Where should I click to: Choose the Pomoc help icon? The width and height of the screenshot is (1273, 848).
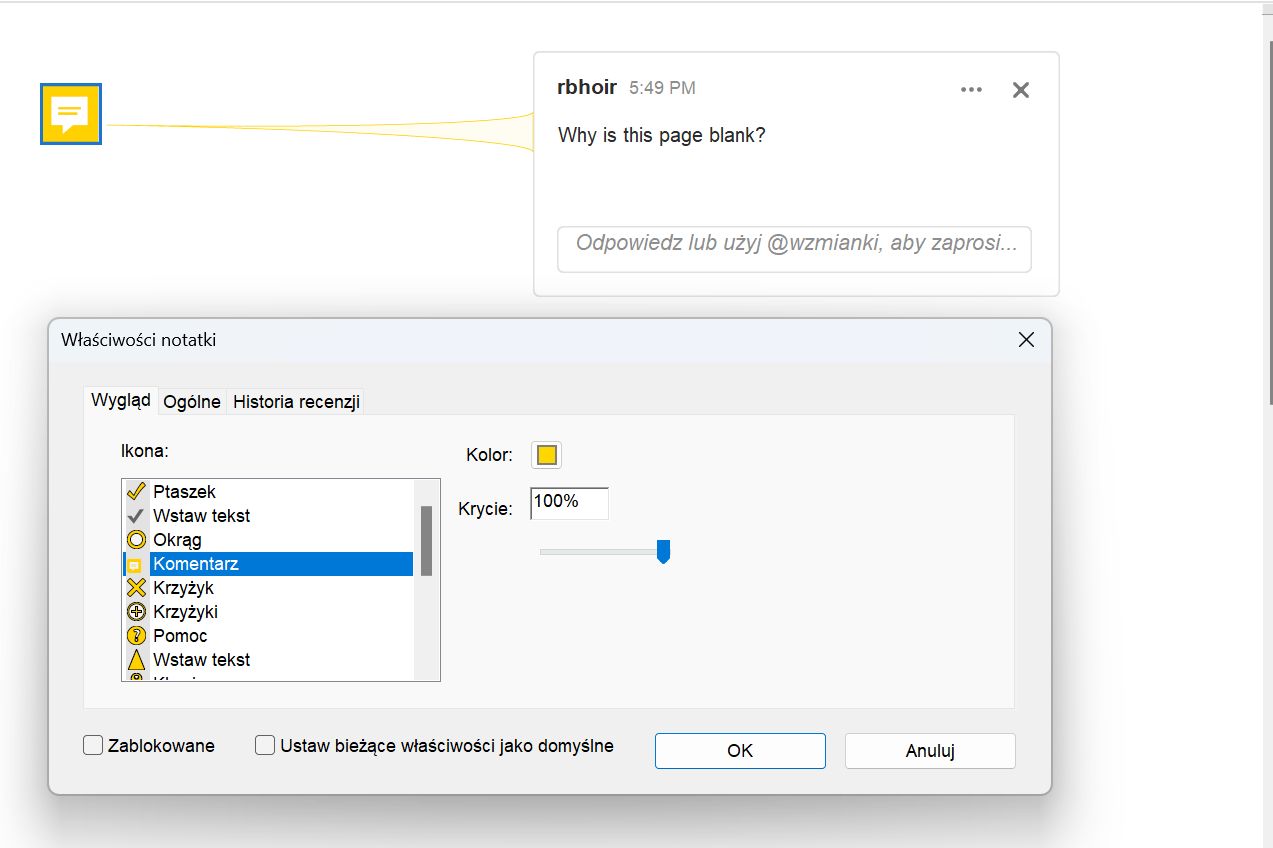point(180,636)
